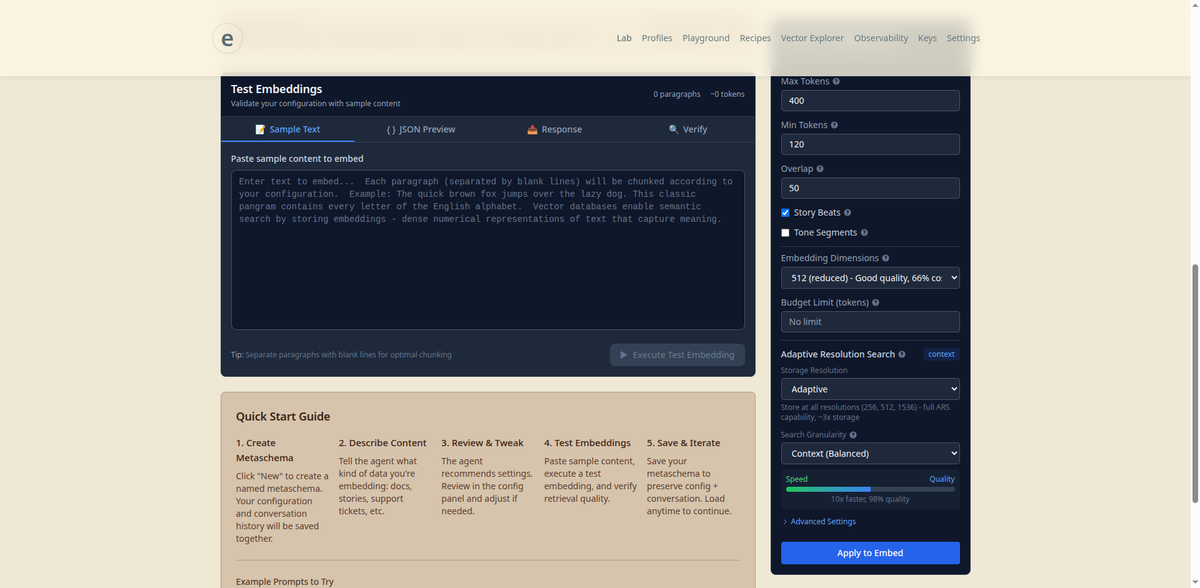1200x588 pixels.
Task: Click the magnifier icon beside Verify
Action: pos(672,129)
